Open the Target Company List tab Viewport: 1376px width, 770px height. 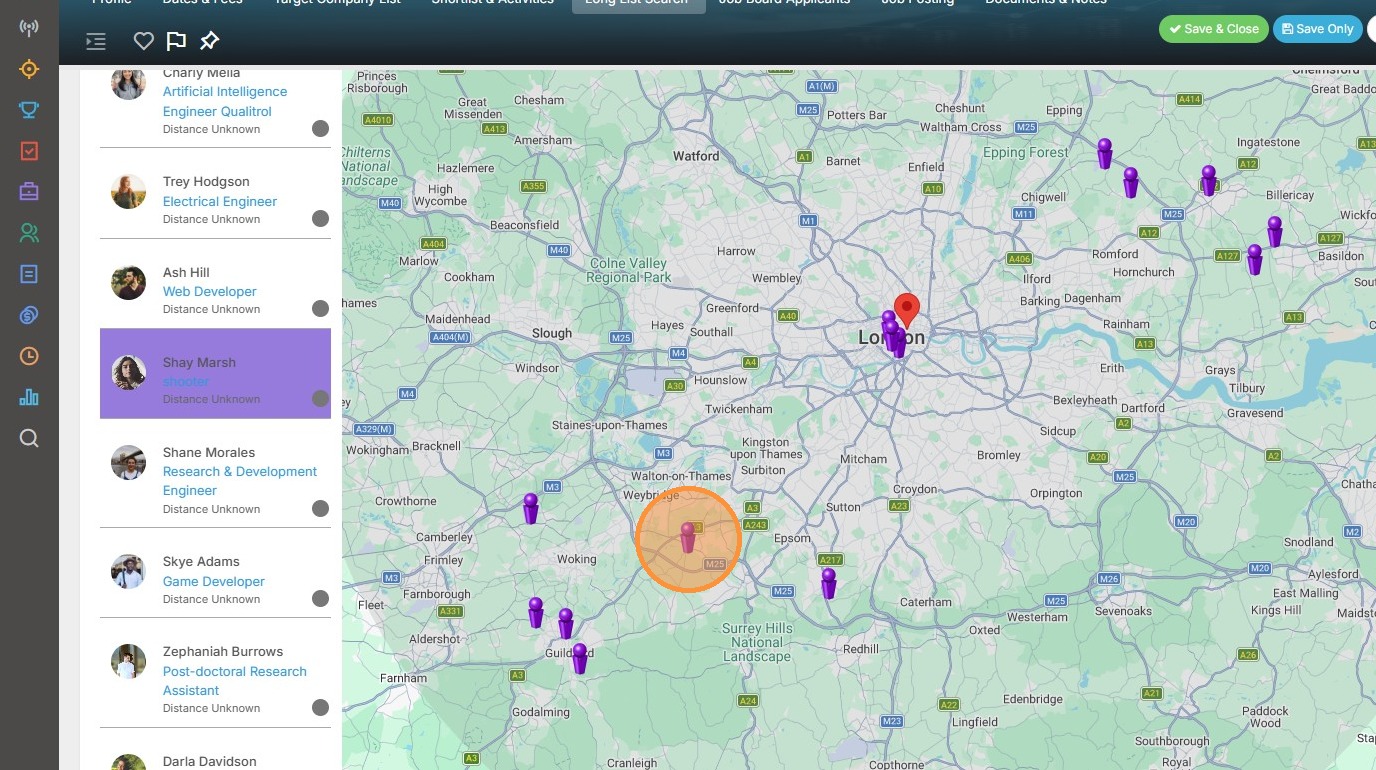[x=337, y=4]
